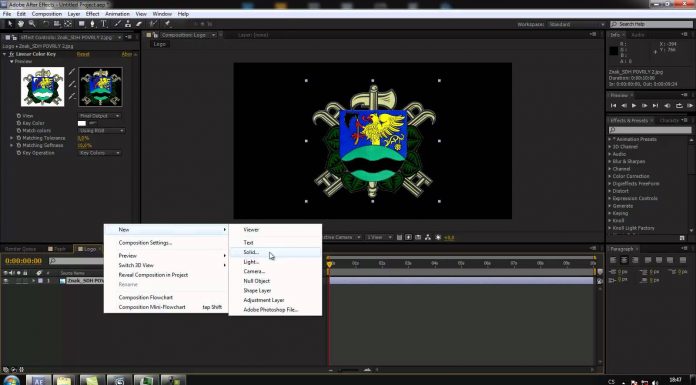696x385 pixels.
Task: Select the Brush tool
Action: click(x=118, y=24)
